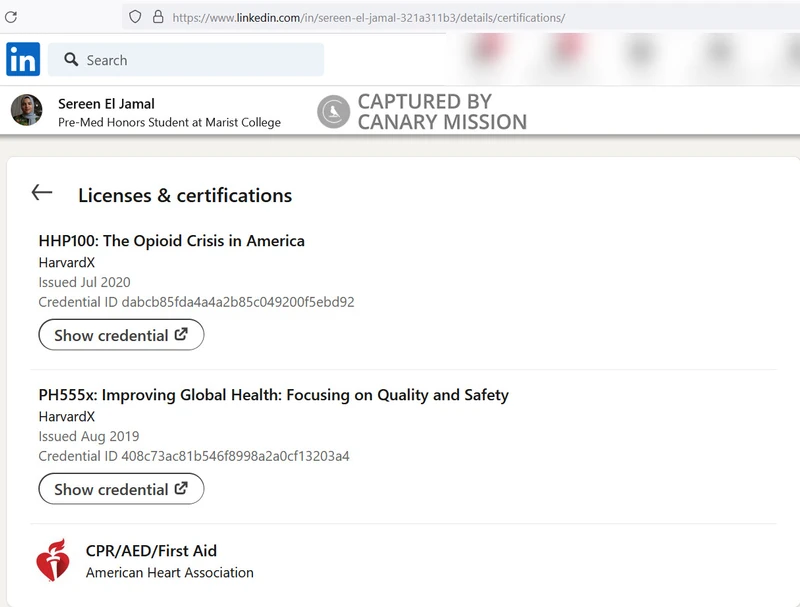Select the search magnifying glass icon
Screen dimensions: 800x607
(x=69, y=60)
